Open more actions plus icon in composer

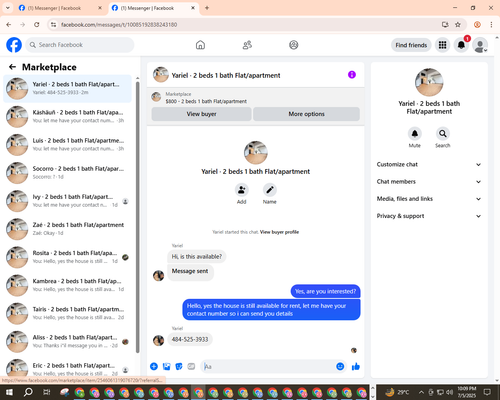point(154,367)
